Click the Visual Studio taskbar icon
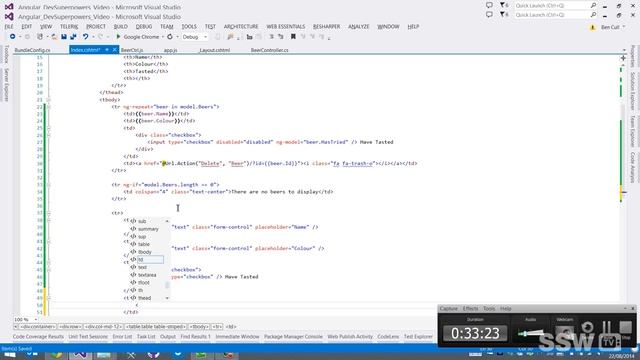This screenshot has height=360, width=640. pyautogui.click(x=80, y=355)
